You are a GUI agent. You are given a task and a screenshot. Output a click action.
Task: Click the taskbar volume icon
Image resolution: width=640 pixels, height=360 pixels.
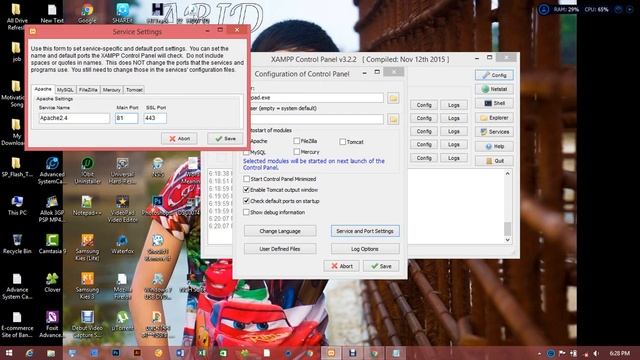pos(596,353)
